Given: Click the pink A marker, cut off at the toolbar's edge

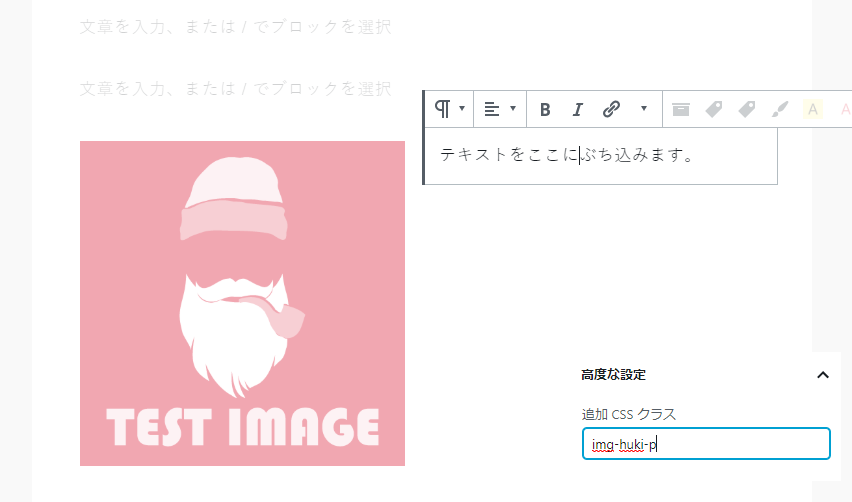Looking at the screenshot, I should coord(845,109).
